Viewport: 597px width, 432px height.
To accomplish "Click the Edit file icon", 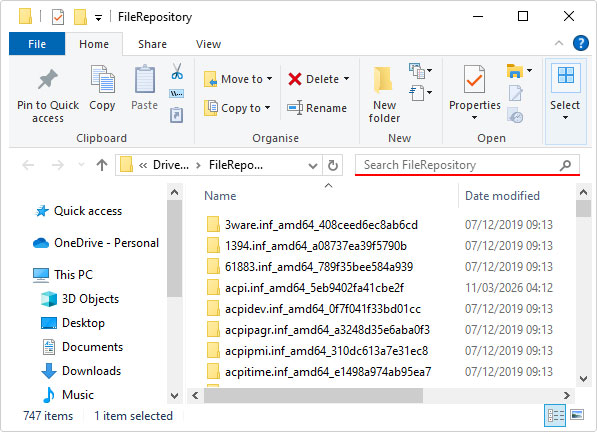I will point(515,93).
